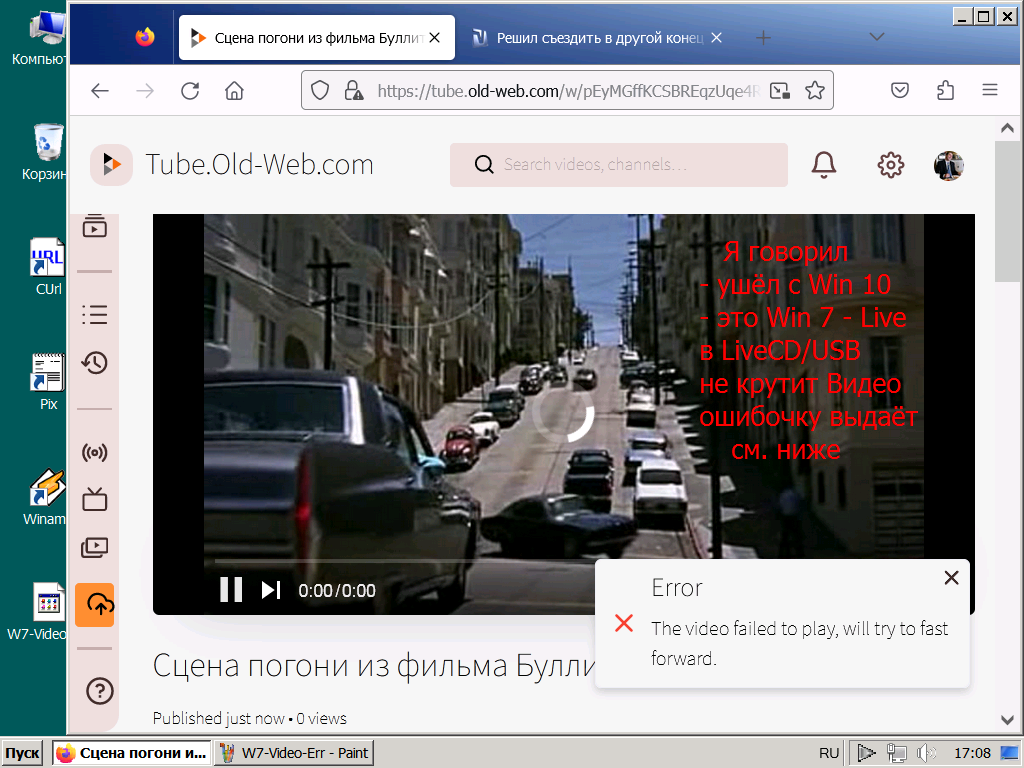1024x768 pixels.
Task: Open the Pocket save icon
Action: [900, 90]
